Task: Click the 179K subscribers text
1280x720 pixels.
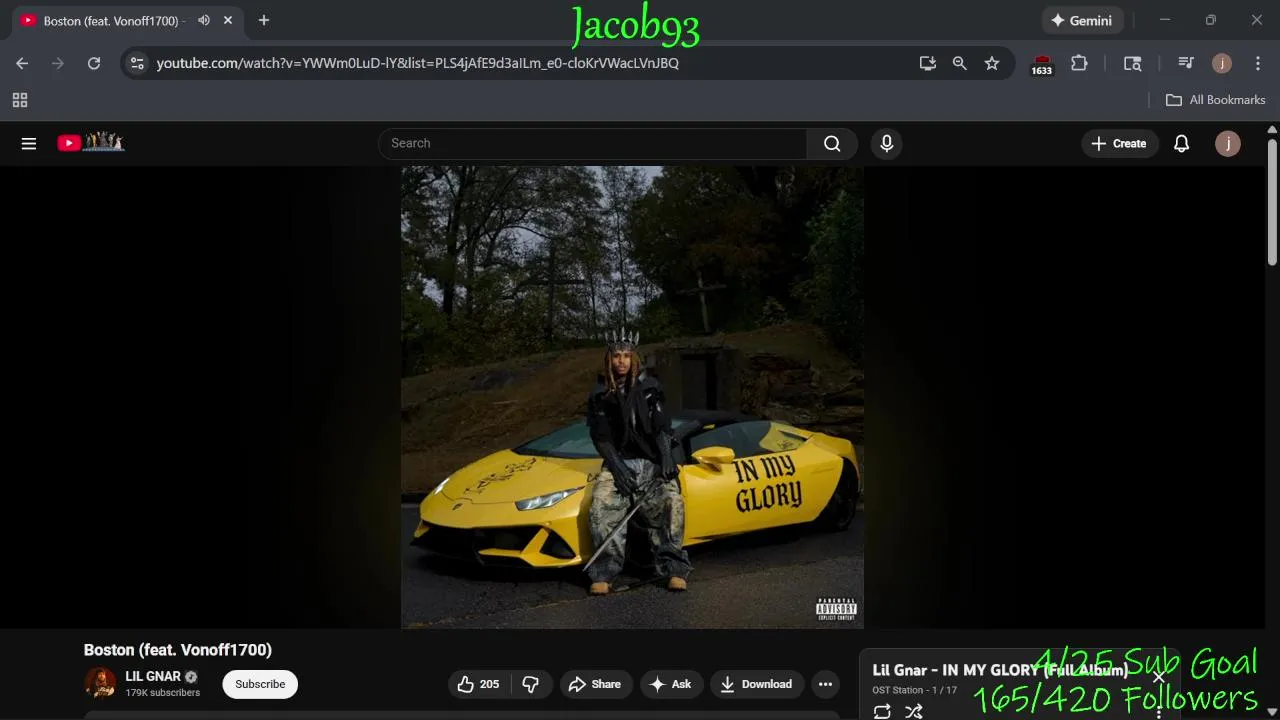Action: (162, 693)
